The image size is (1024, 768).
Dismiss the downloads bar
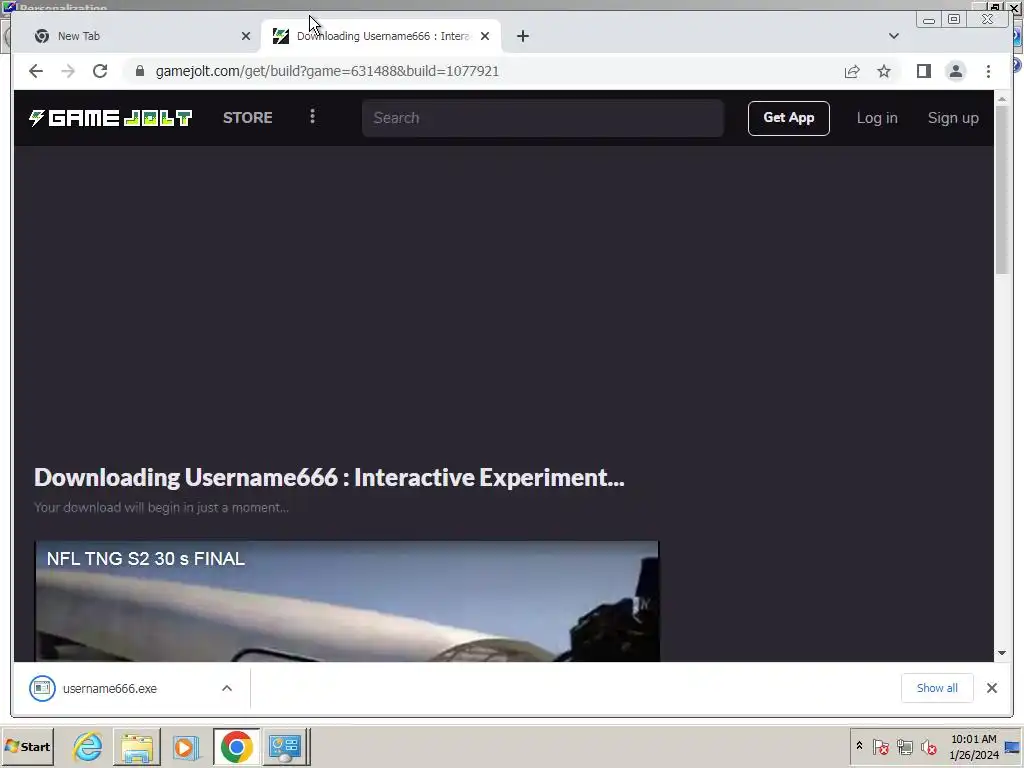pyautogui.click(x=991, y=688)
